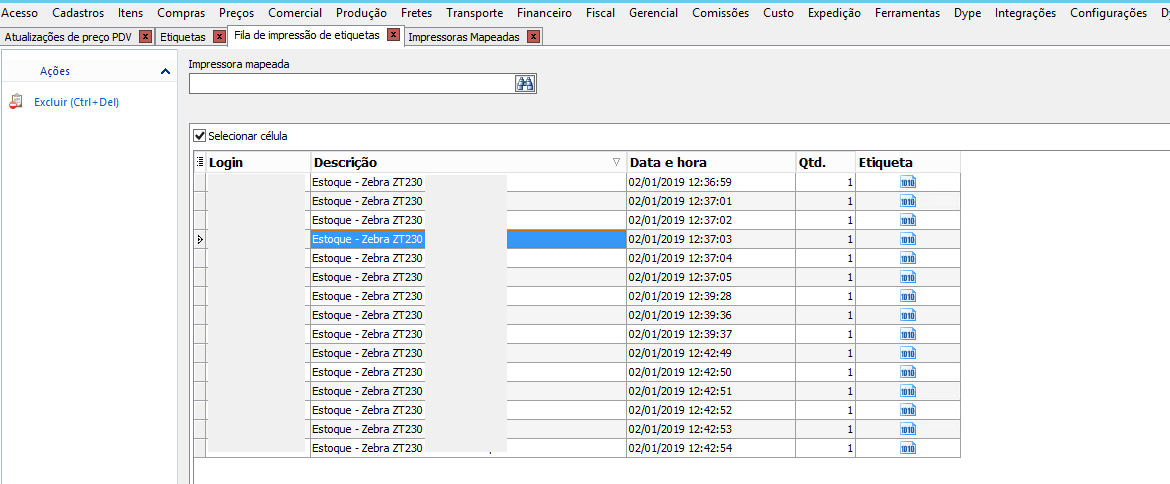
Task: Open the label icon for 12:36:59 row
Action: pos(907,182)
